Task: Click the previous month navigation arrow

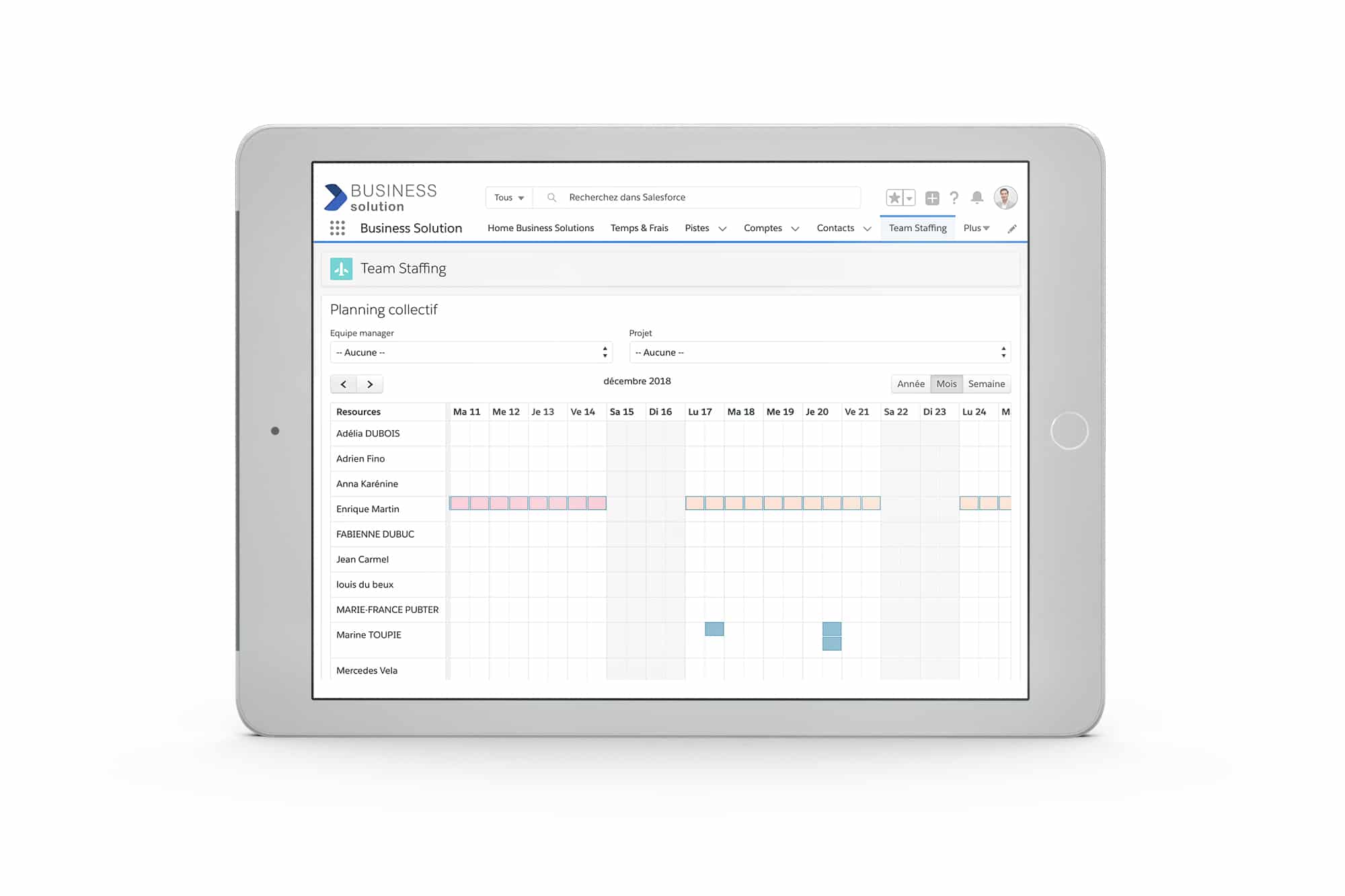Action: 345,383
